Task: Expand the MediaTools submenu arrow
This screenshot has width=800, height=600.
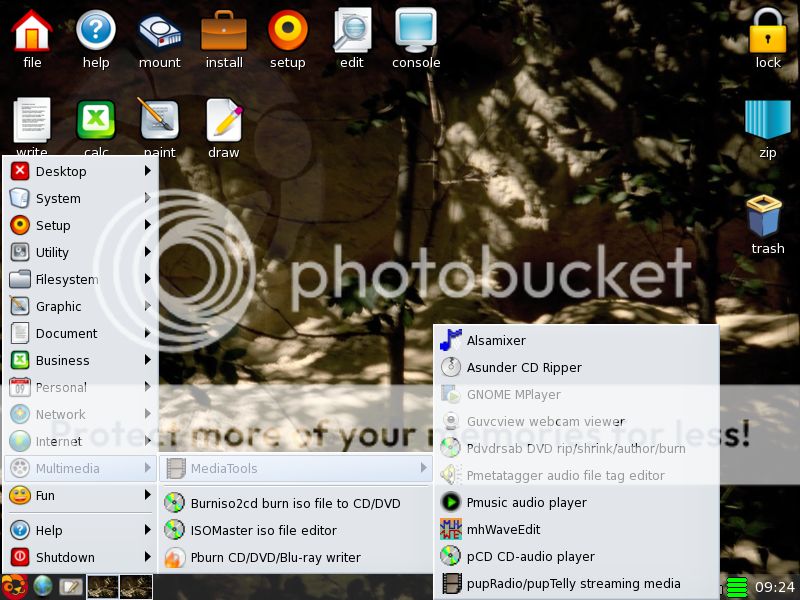Action: [423, 468]
